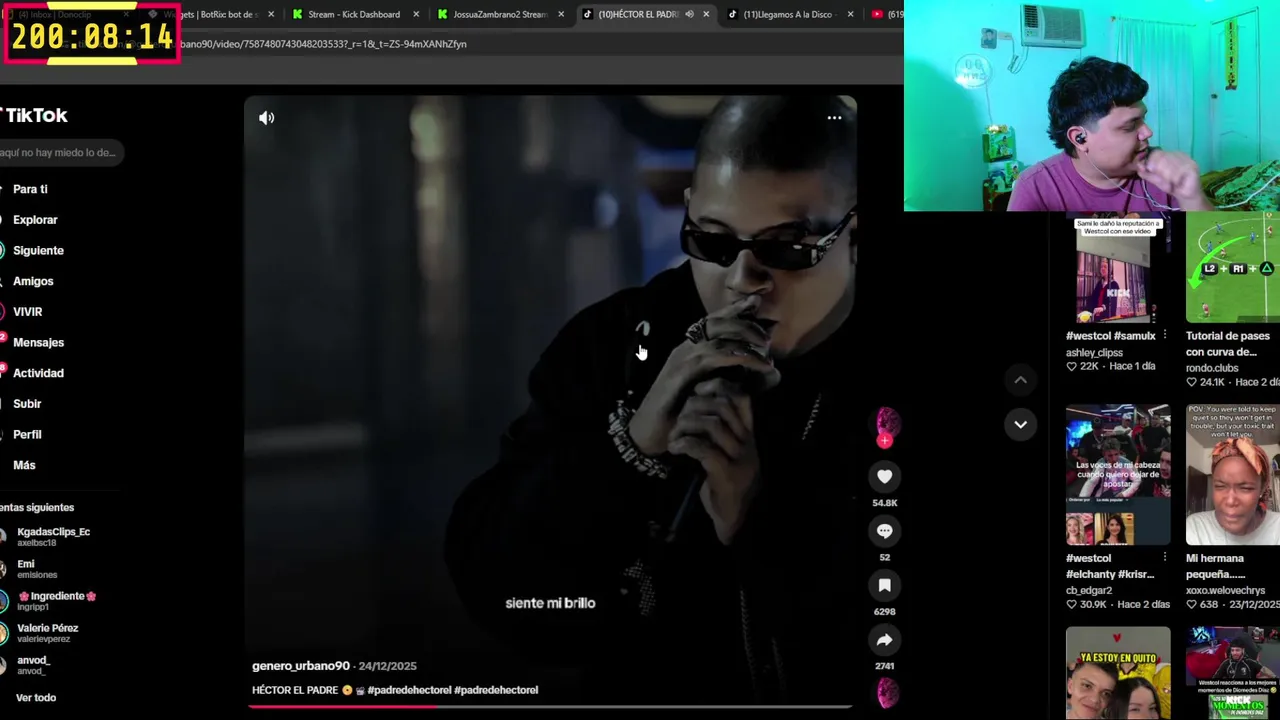This screenshot has width=1280, height=720.
Task: Open the spinning music disc icon
Action: tap(886, 692)
